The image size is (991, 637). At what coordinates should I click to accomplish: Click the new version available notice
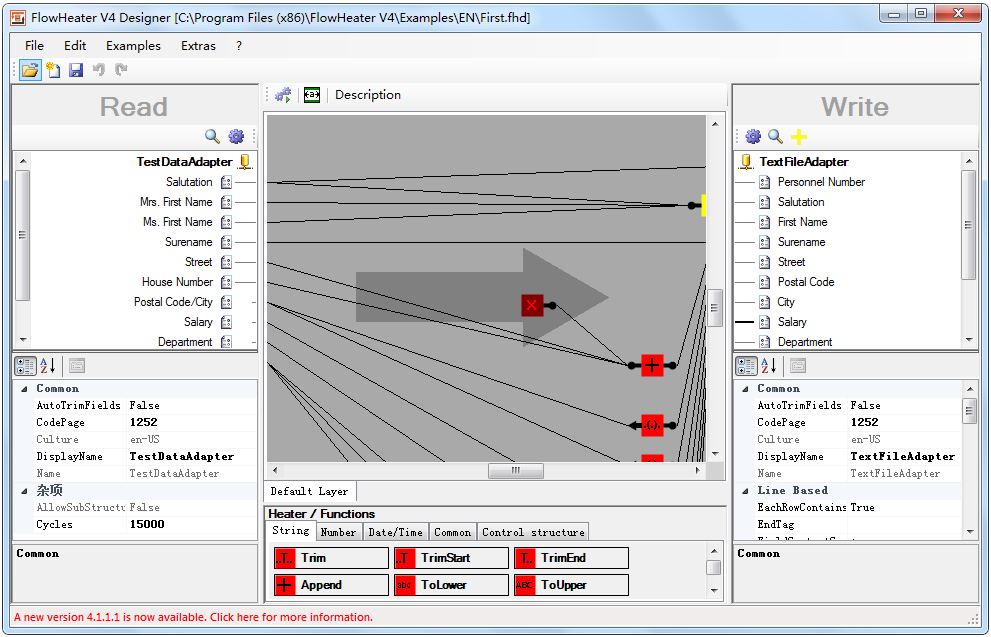tap(193, 617)
